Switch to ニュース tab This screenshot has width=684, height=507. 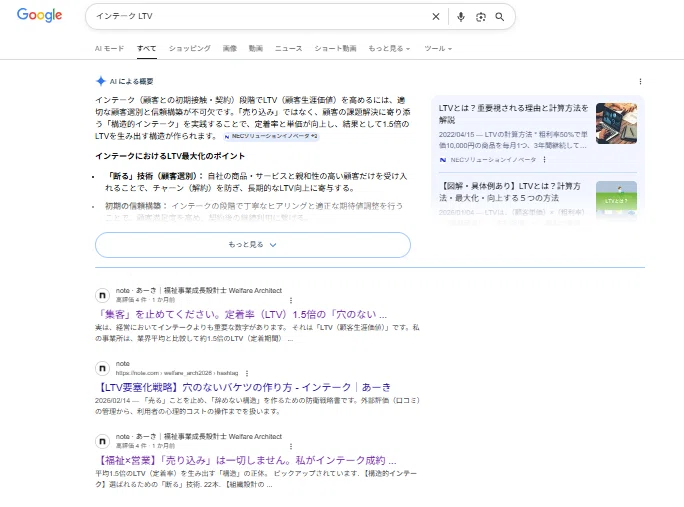288,48
